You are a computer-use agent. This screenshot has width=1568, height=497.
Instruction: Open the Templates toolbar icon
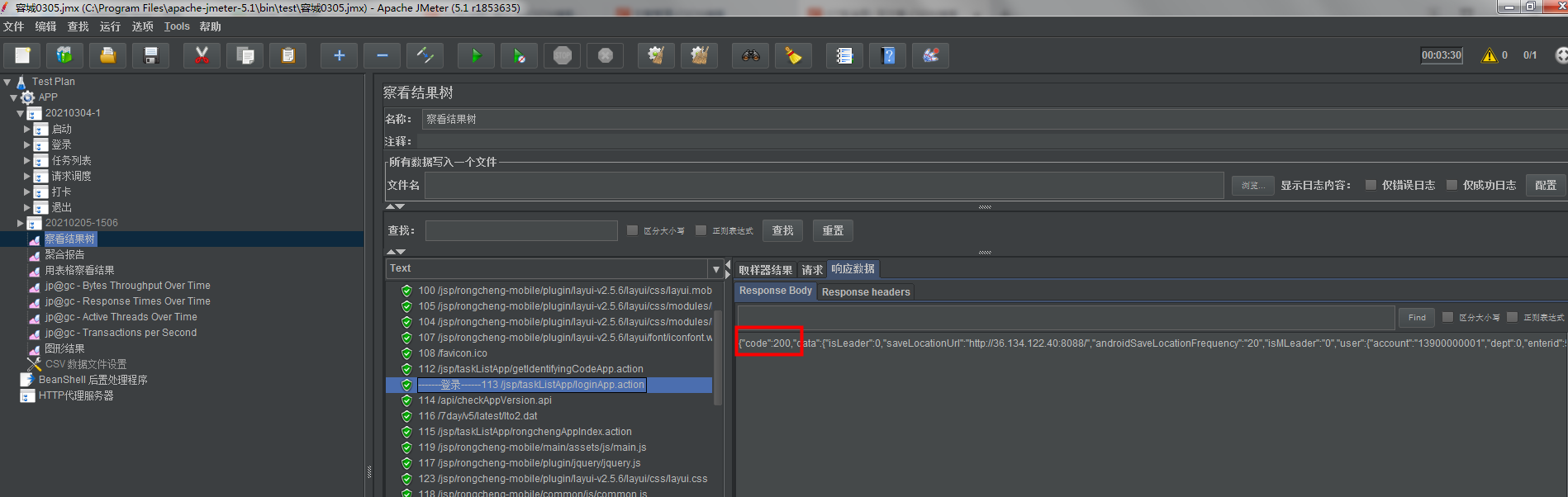64,55
